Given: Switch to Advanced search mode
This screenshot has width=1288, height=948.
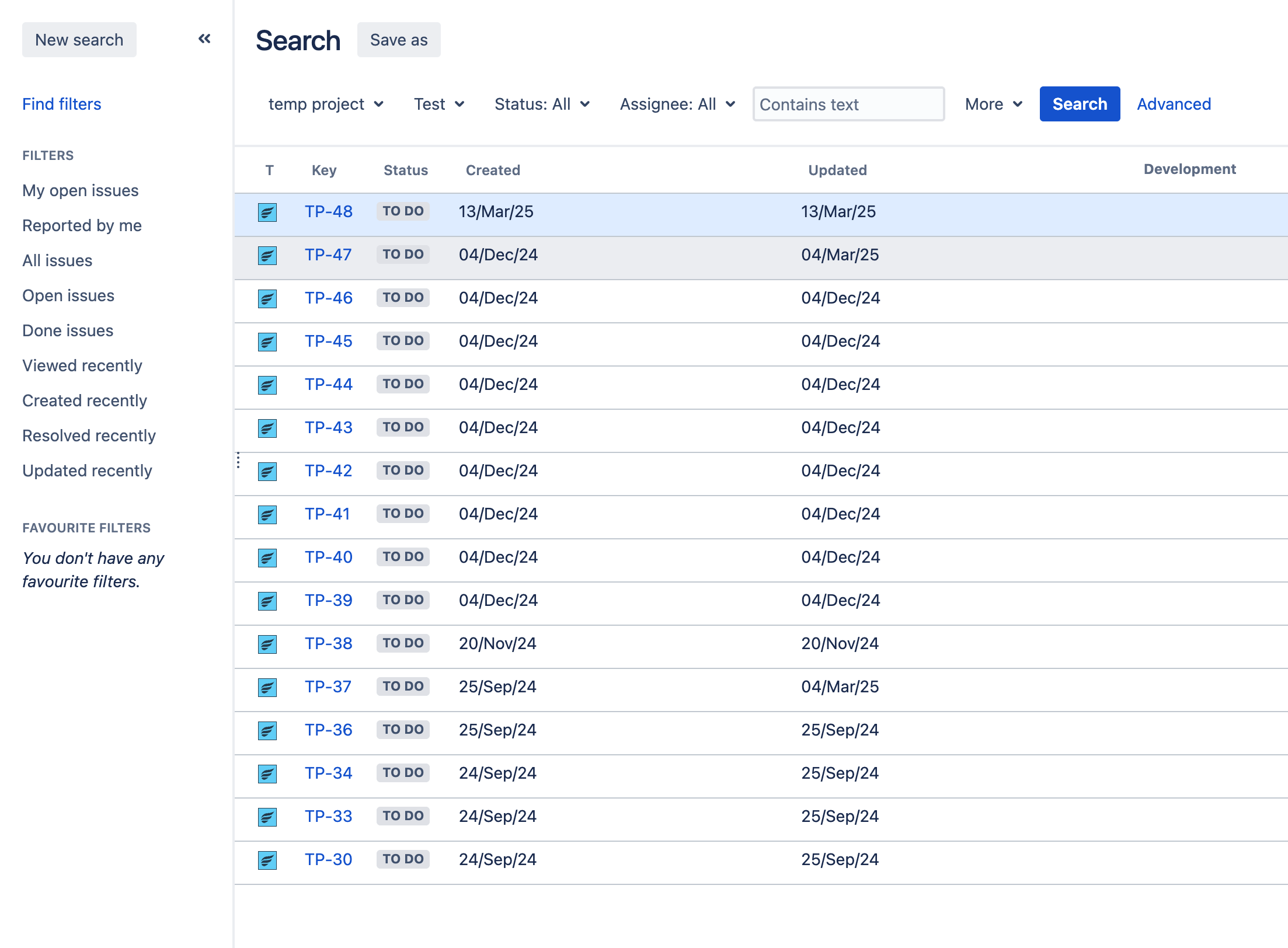Looking at the screenshot, I should (1174, 104).
